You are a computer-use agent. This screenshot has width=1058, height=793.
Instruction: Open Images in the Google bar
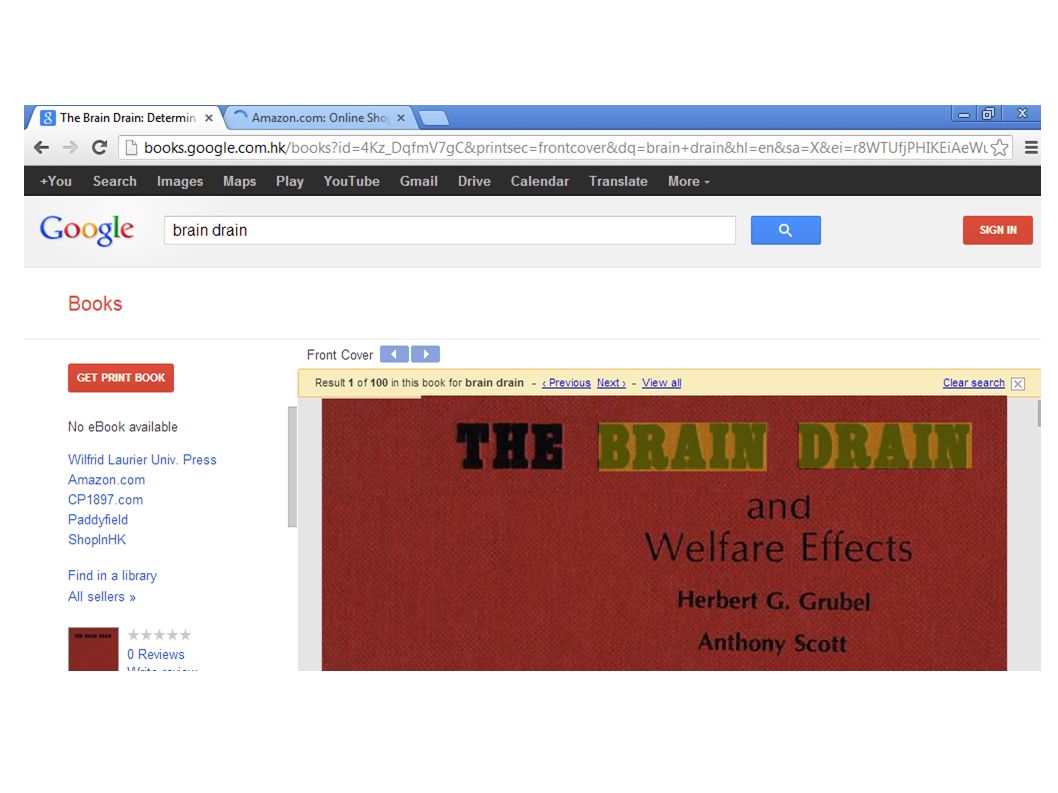click(179, 181)
